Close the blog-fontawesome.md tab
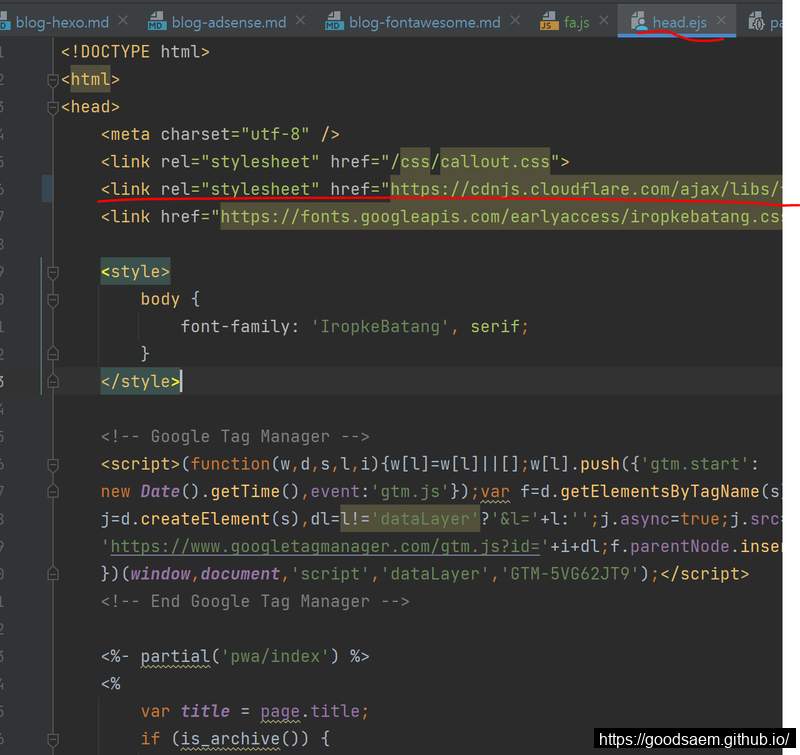This screenshot has height=755, width=800. pos(515,21)
